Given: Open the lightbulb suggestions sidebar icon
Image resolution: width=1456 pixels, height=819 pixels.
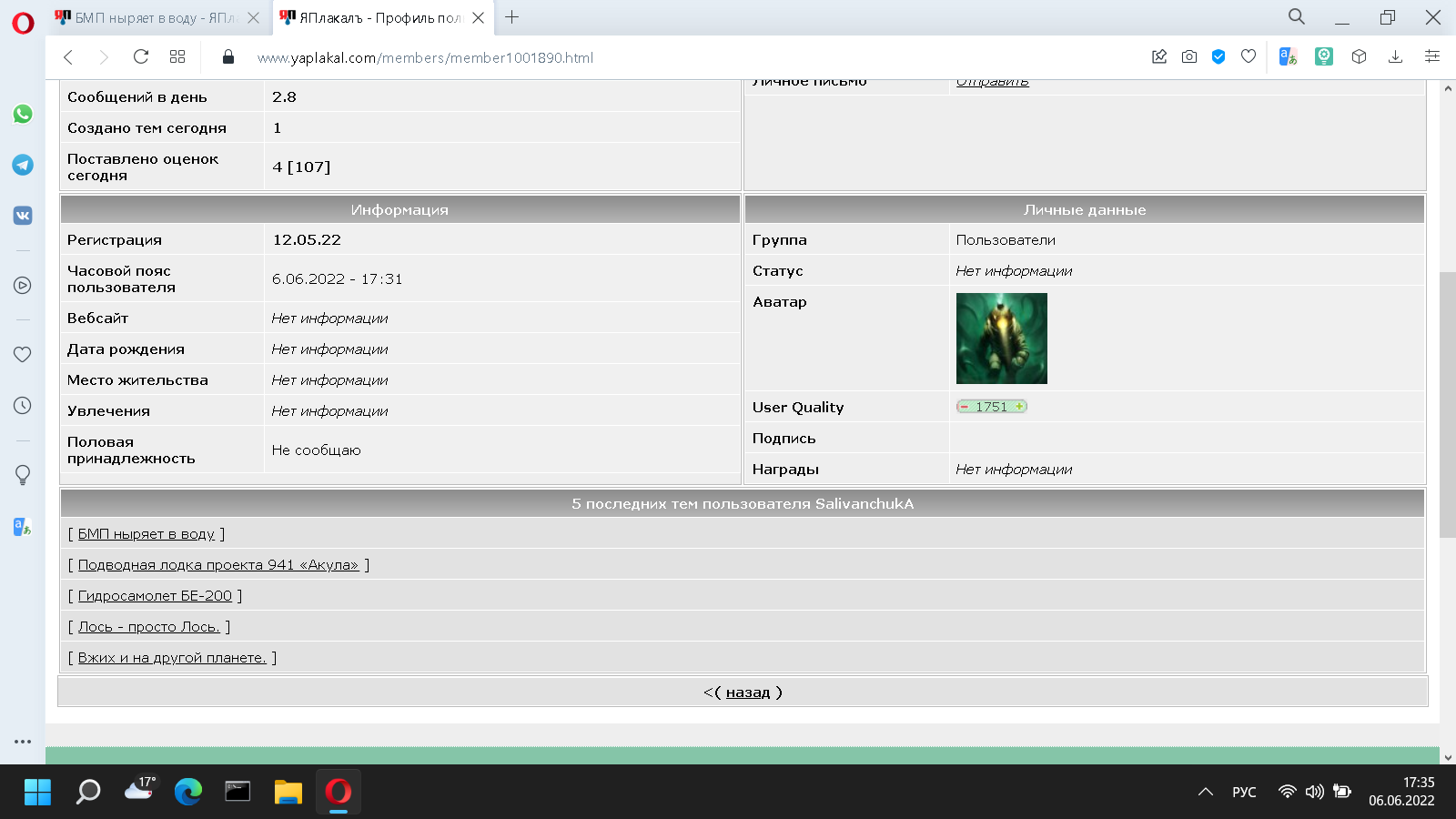Looking at the screenshot, I should (23, 474).
